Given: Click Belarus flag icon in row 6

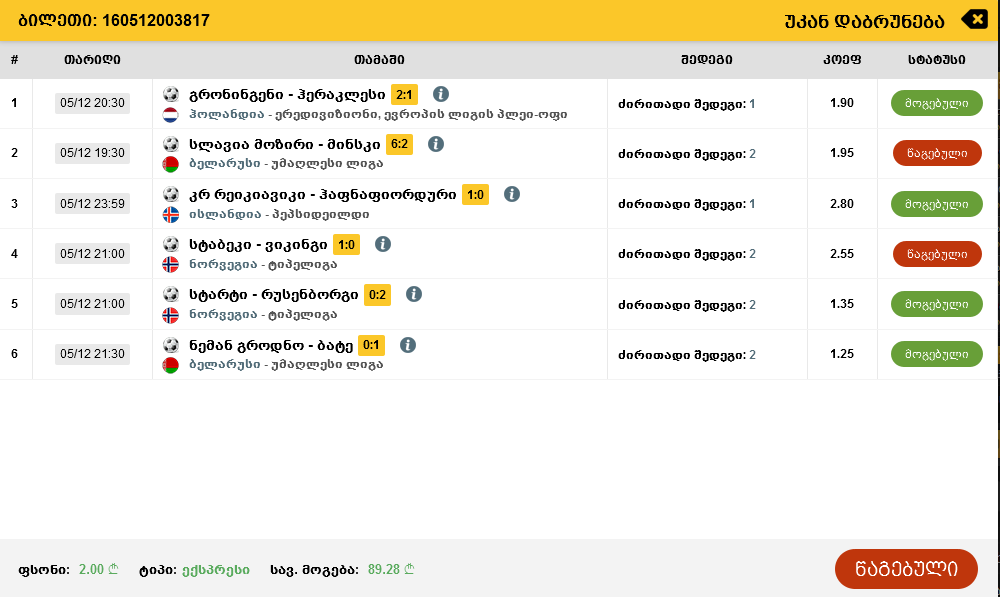Looking at the screenshot, I should tap(170, 365).
